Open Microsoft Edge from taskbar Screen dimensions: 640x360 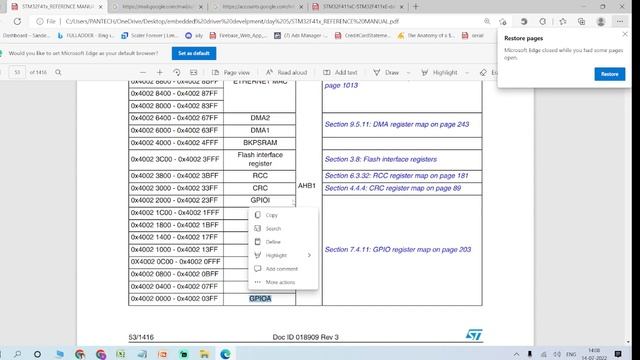[x=225, y=354]
